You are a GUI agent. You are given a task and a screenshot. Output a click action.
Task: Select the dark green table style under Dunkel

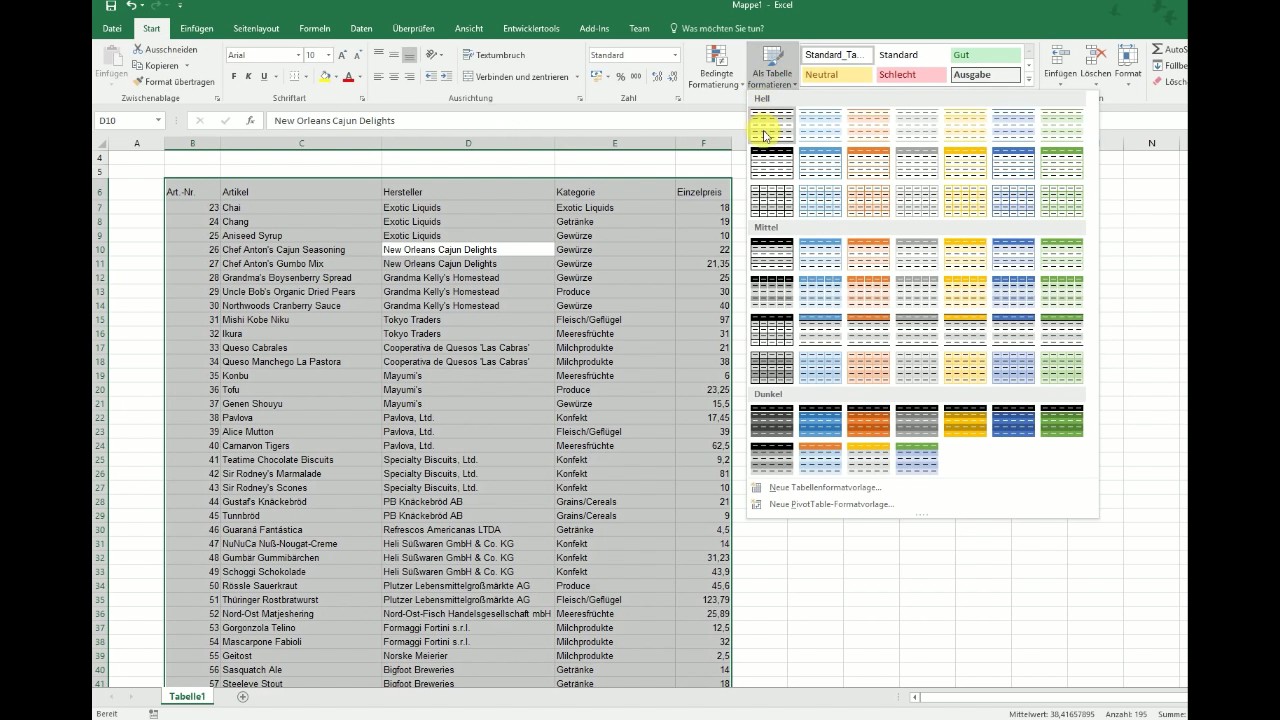pyautogui.click(x=1062, y=421)
